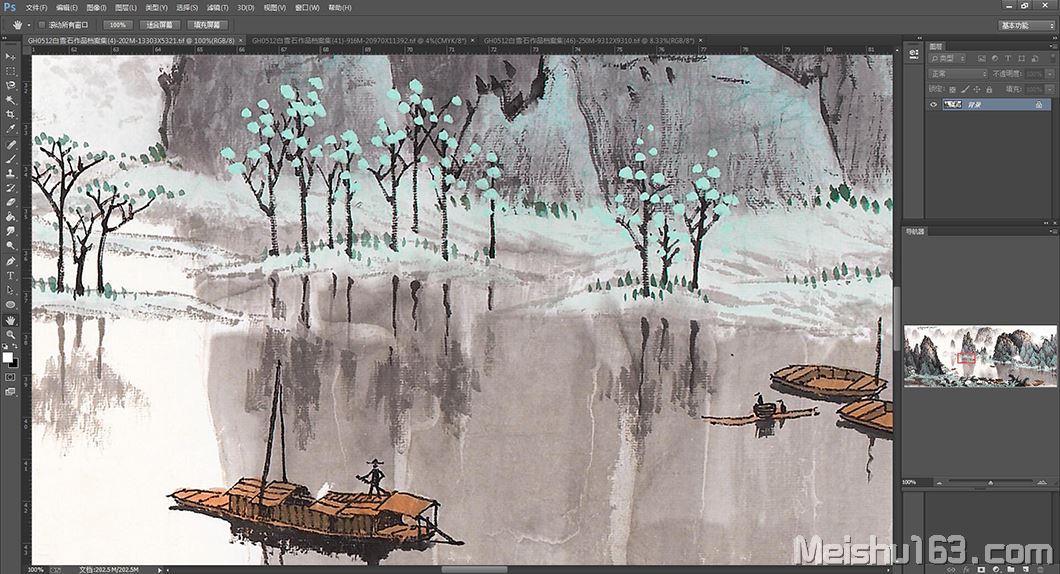Open the Edit (E) menu
The image size is (1060, 574).
[x=66, y=7]
